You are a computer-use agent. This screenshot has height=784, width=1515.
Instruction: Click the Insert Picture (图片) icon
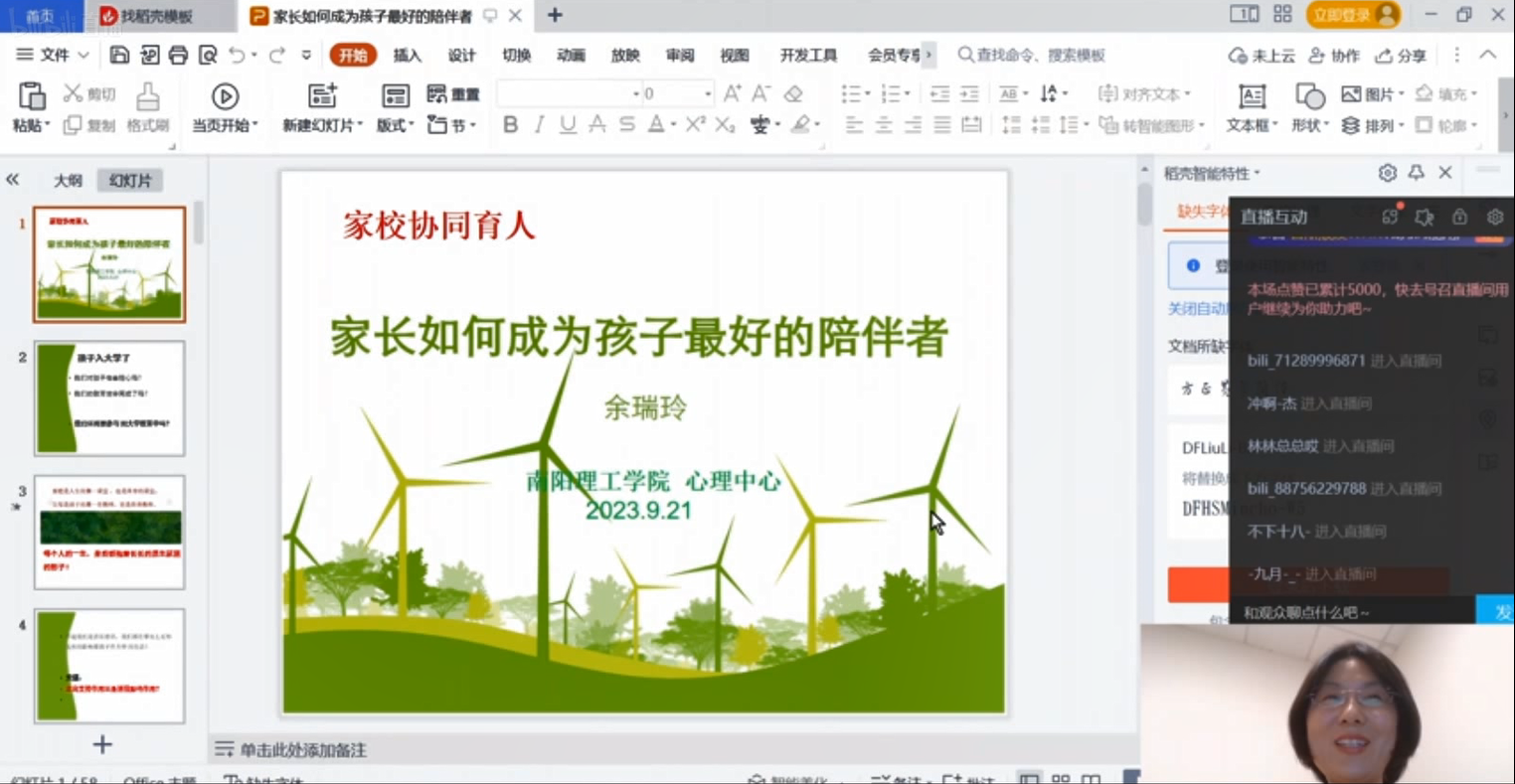coord(1351,94)
